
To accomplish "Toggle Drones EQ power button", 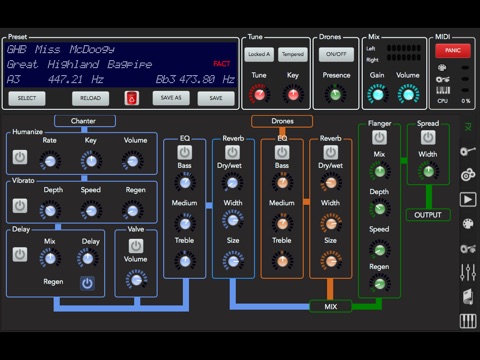I will (x=282, y=153).
